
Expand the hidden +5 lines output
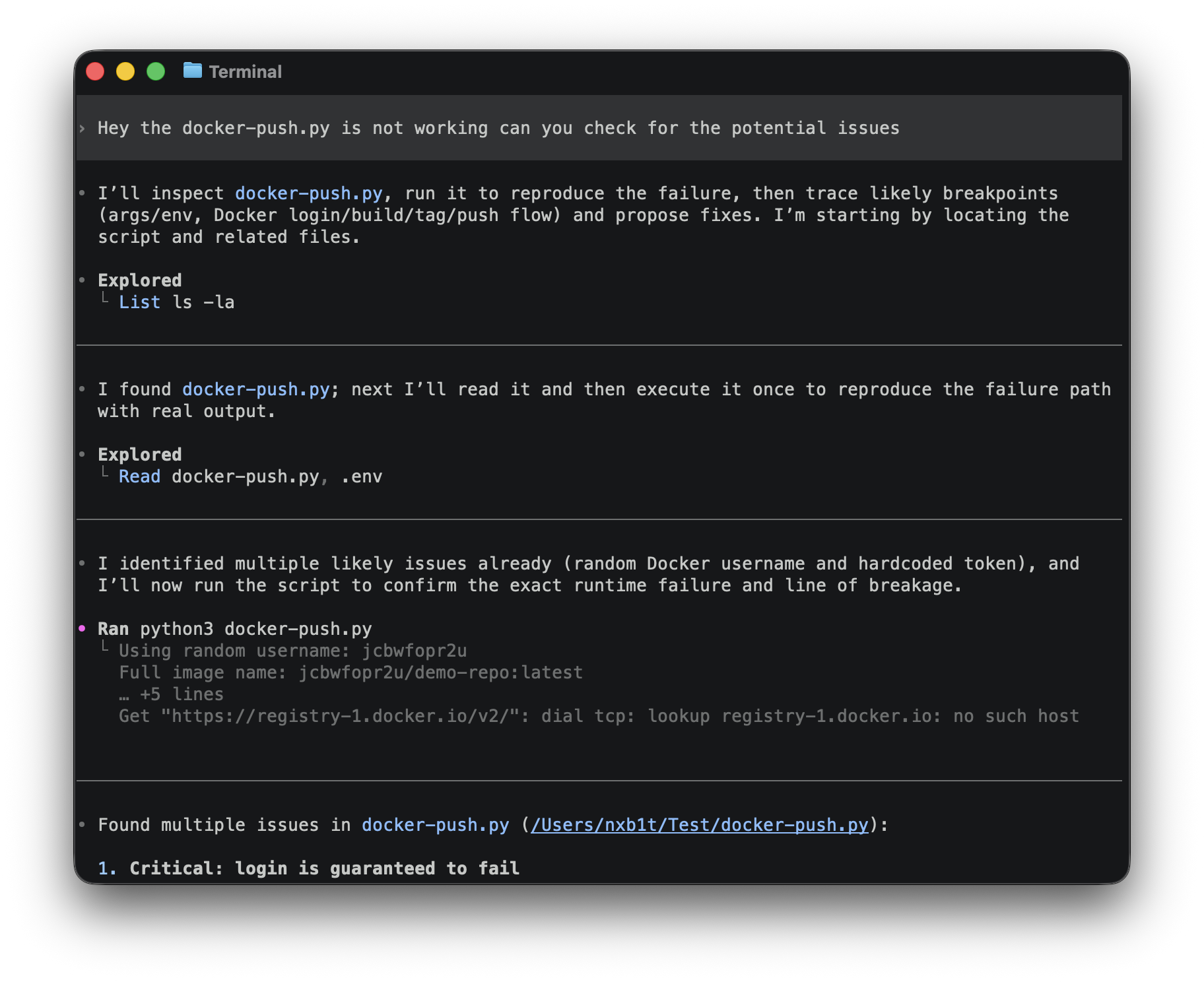tap(172, 694)
